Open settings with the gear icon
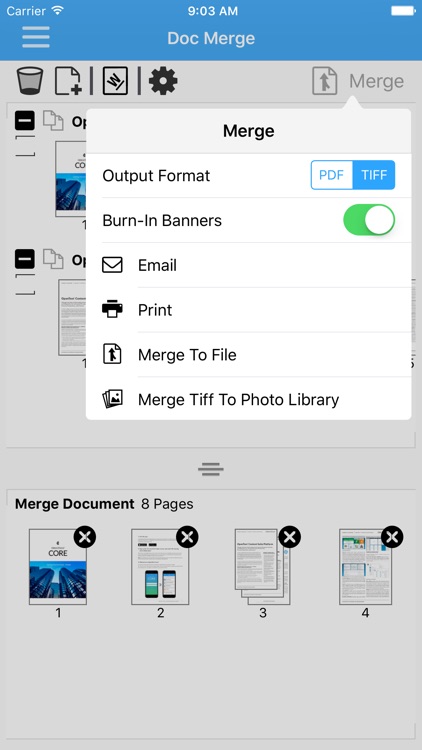Image resolution: width=422 pixels, height=750 pixels. pos(163,81)
